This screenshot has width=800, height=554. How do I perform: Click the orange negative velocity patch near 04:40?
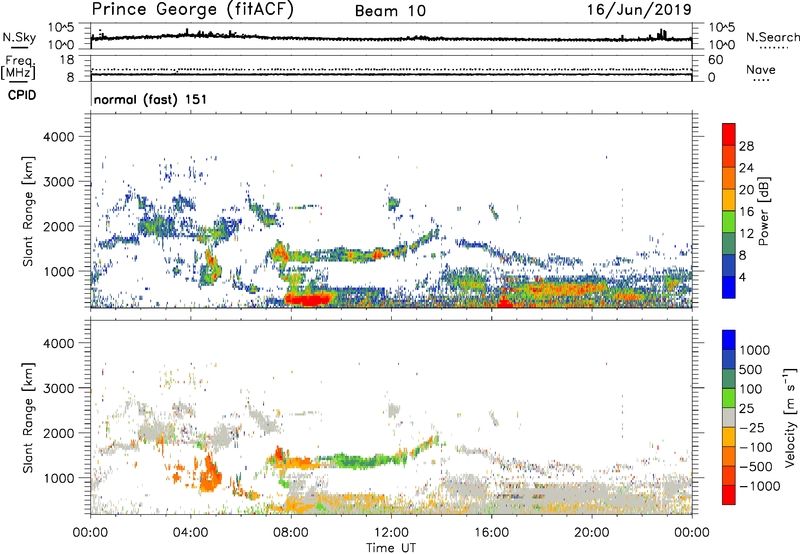tap(210, 477)
